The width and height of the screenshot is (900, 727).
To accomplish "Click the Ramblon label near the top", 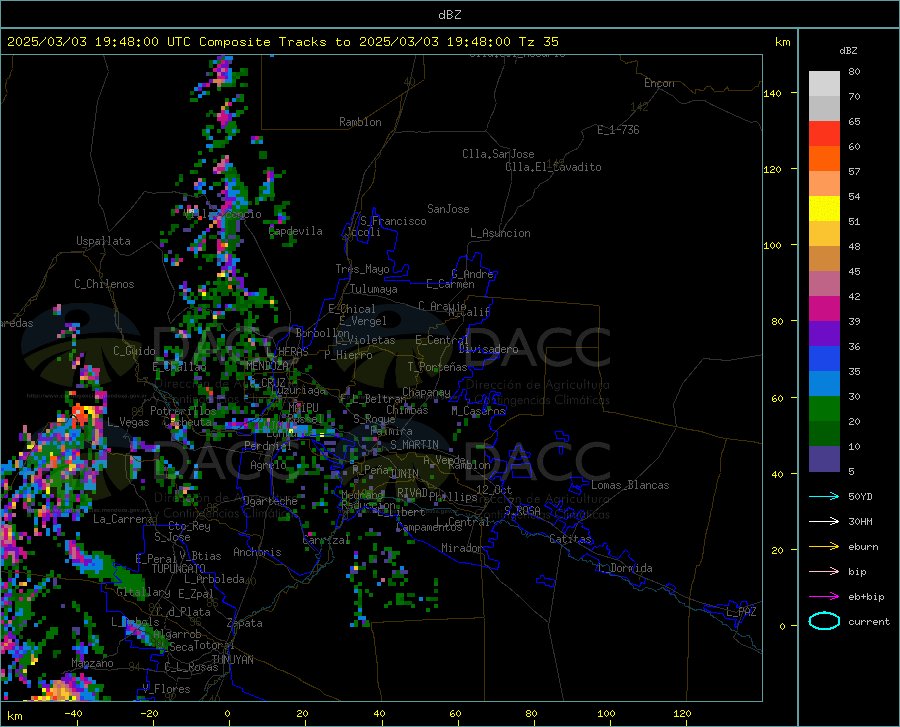I will (360, 122).
